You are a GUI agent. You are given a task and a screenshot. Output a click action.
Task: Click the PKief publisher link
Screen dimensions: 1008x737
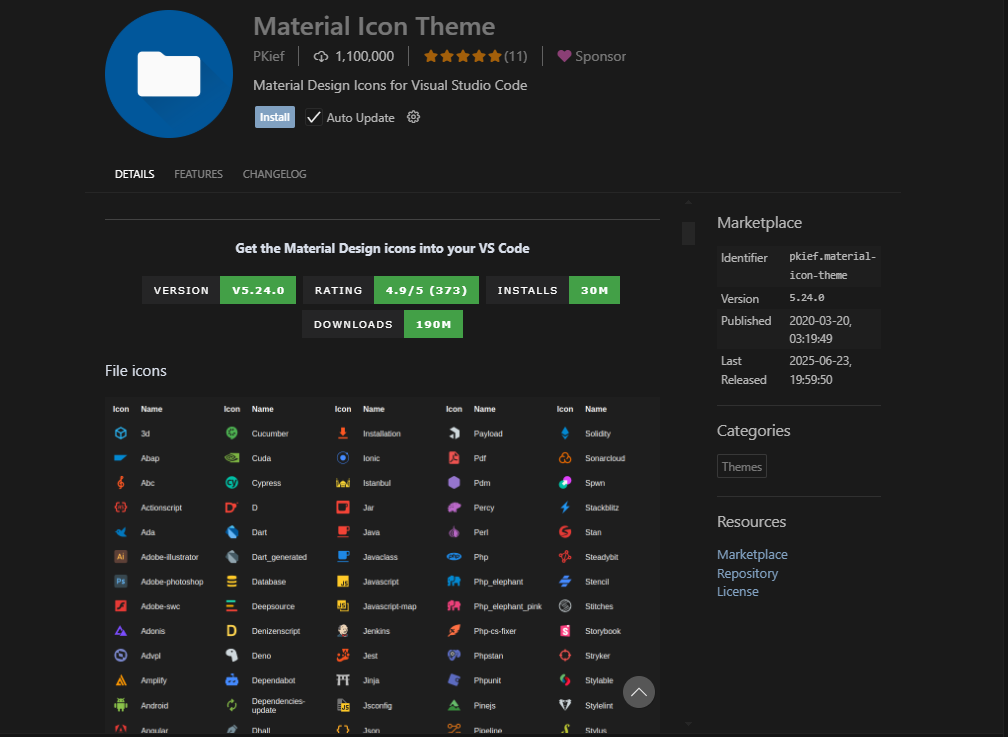[269, 57]
